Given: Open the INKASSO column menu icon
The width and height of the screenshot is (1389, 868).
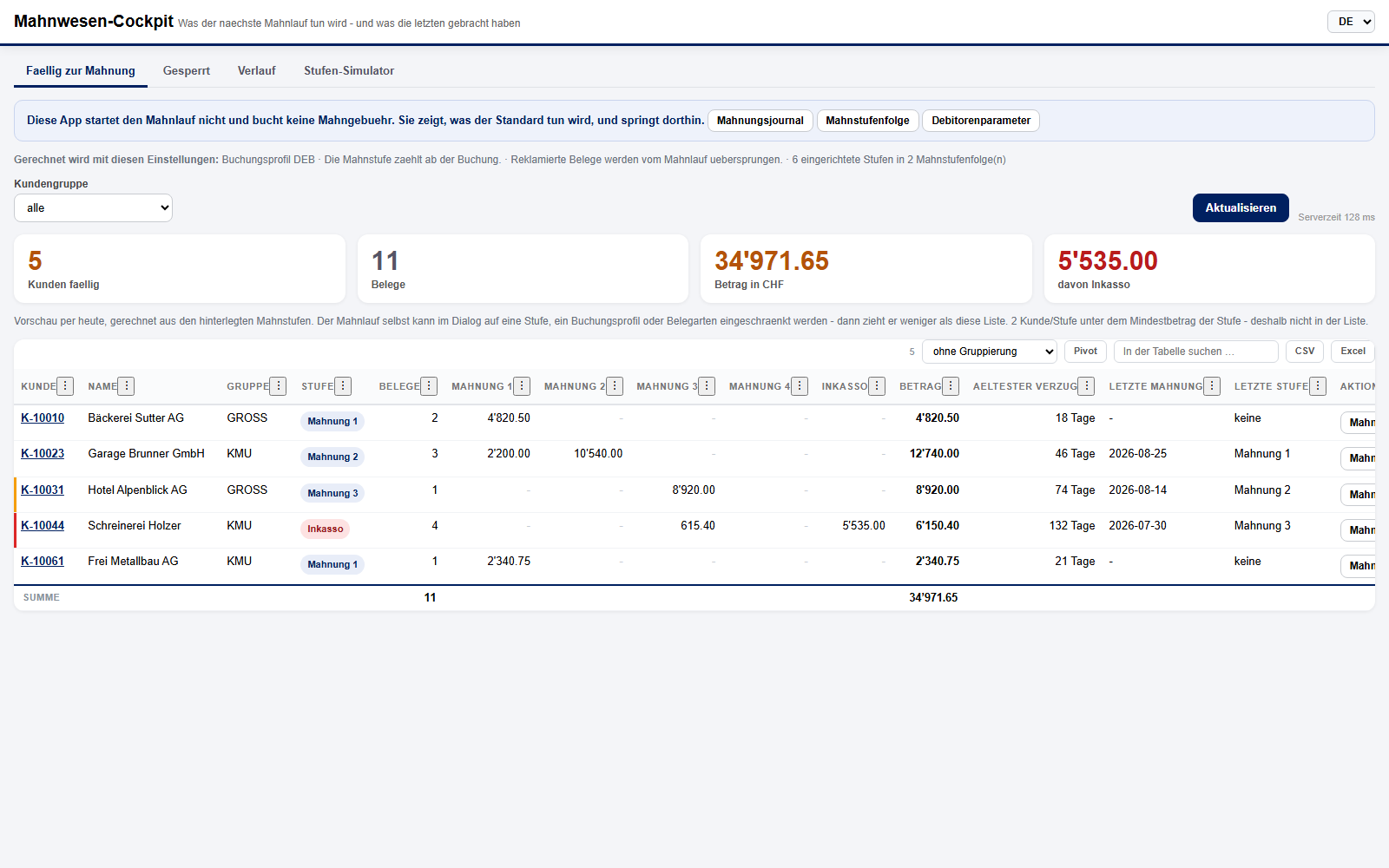Looking at the screenshot, I should [877, 386].
